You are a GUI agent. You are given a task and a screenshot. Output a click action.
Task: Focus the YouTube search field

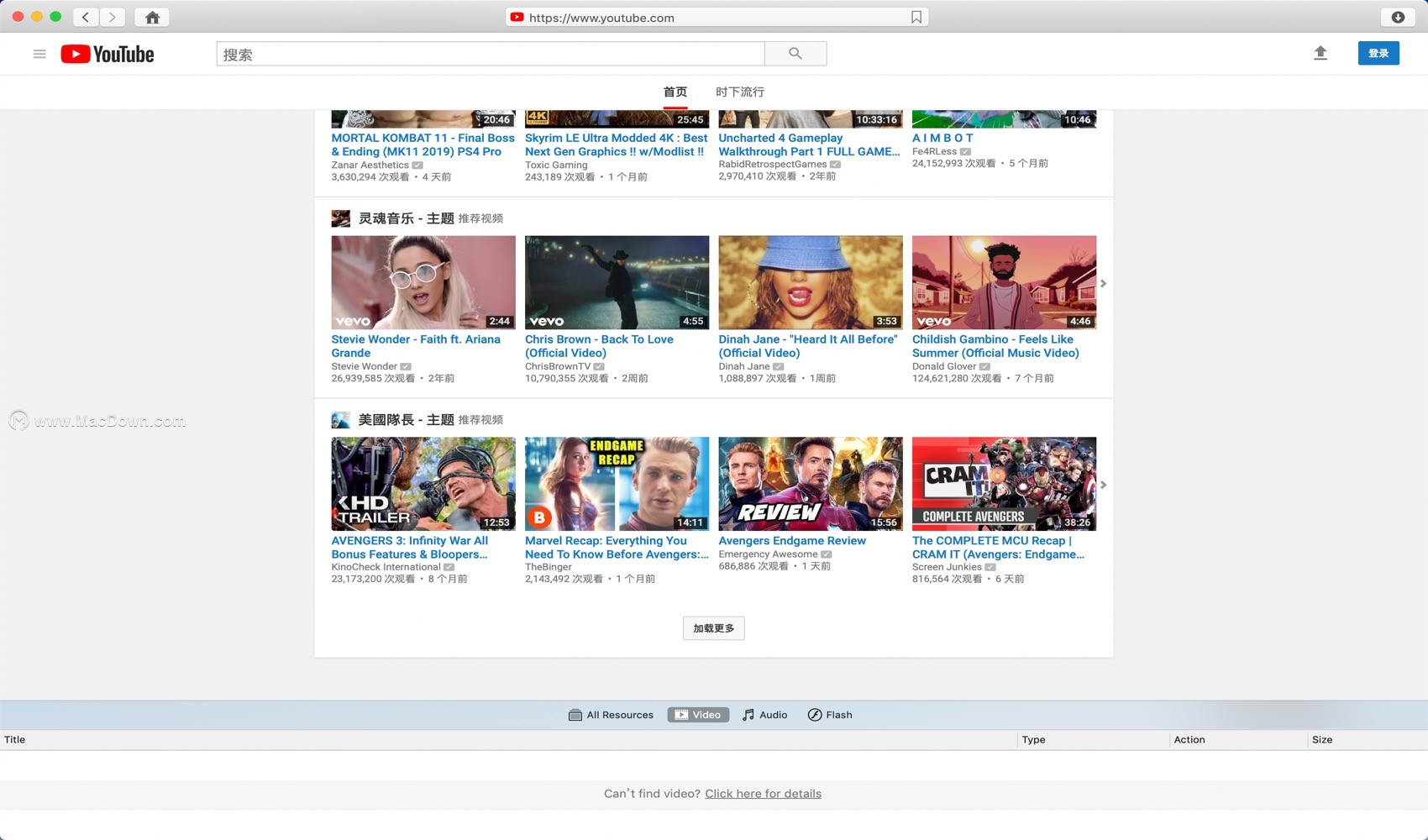[x=491, y=54]
